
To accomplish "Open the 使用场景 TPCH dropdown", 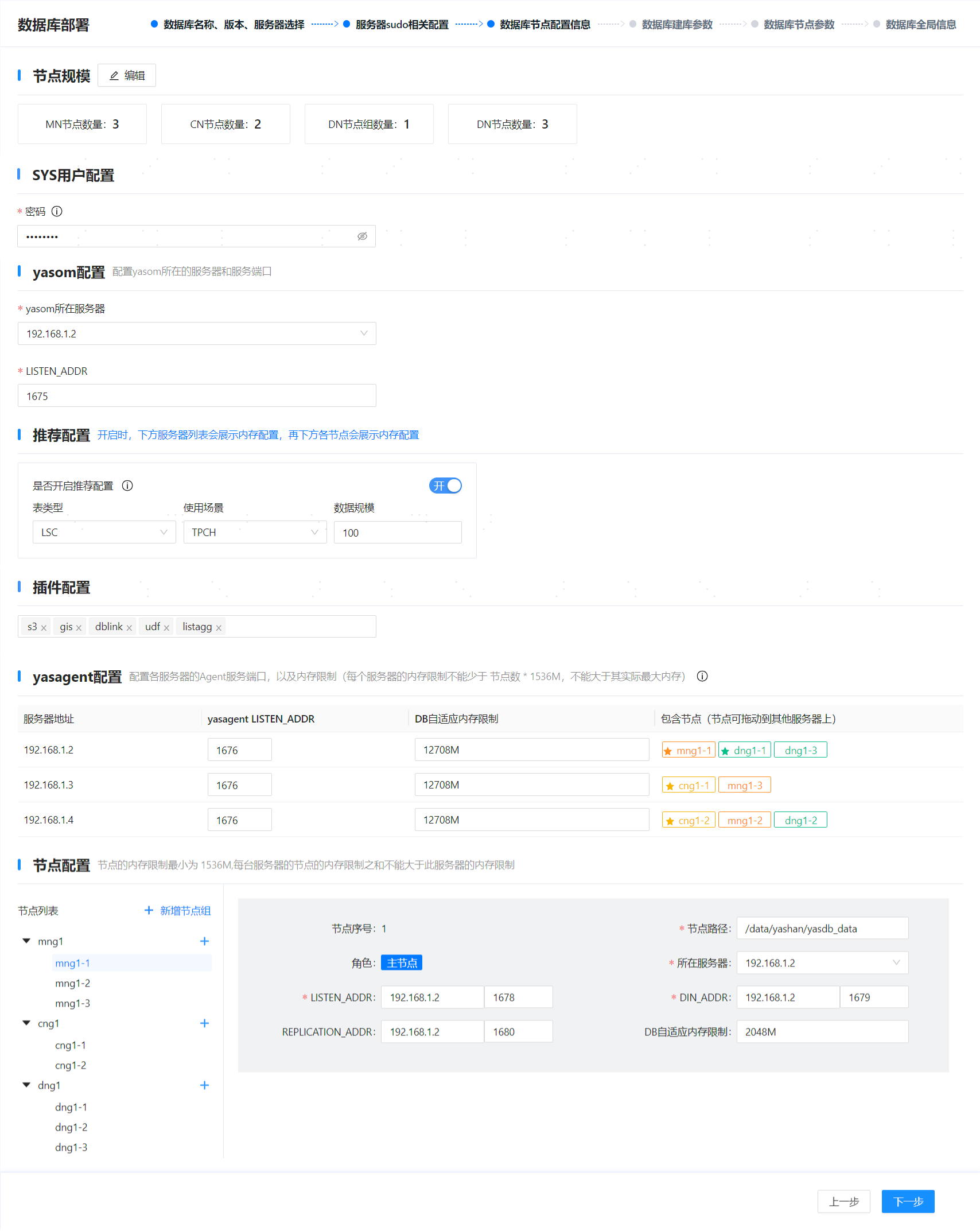I will click(x=254, y=533).
